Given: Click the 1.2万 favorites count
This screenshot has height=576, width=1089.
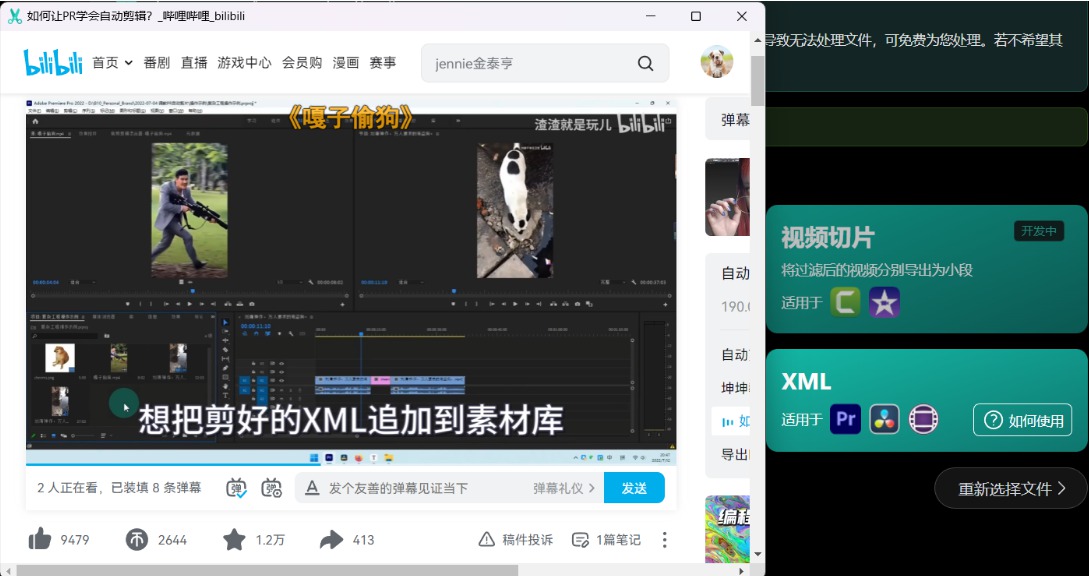Looking at the screenshot, I should click(x=270, y=540).
